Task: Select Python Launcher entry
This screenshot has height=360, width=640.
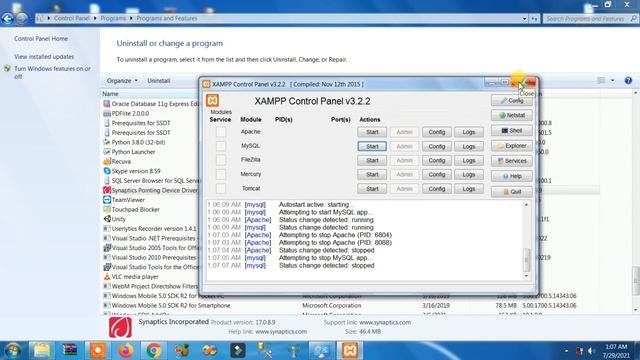Action: pos(133,152)
